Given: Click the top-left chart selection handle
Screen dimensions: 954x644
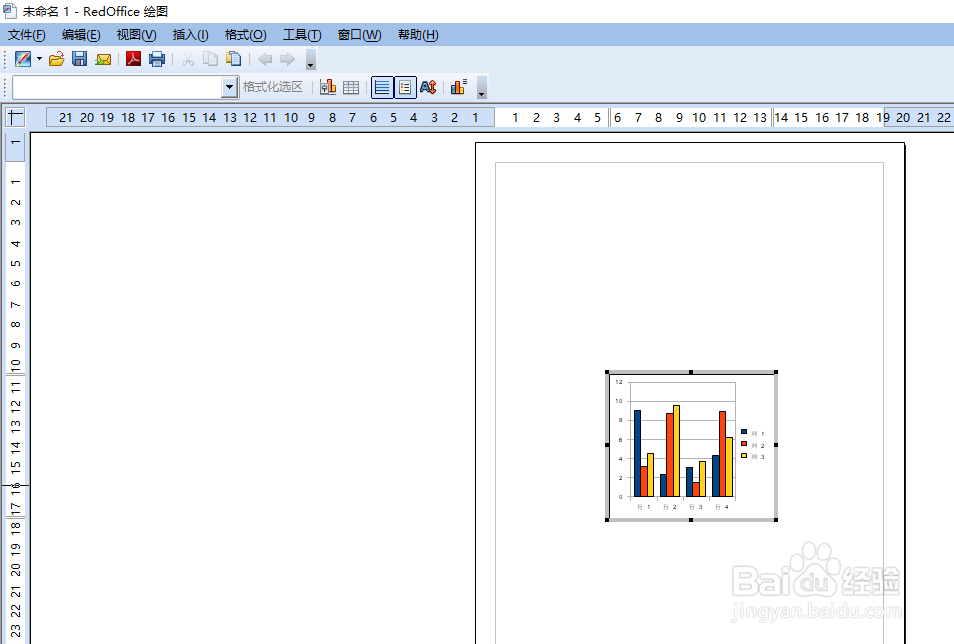Looking at the screenshot, I should [x=607, y=372].
